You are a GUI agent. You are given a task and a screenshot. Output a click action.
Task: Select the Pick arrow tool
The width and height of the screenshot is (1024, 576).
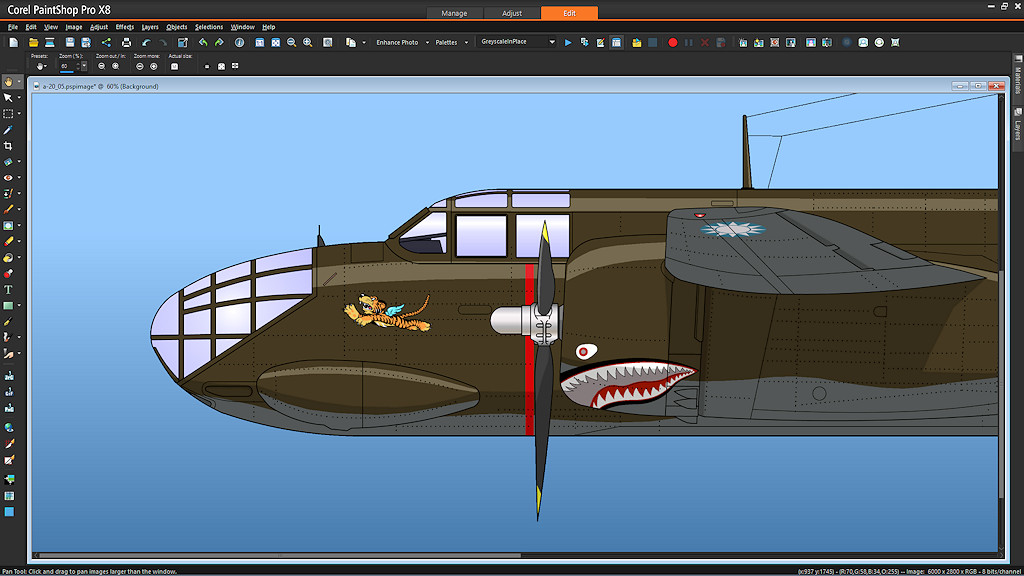click(x=8, y=97)
